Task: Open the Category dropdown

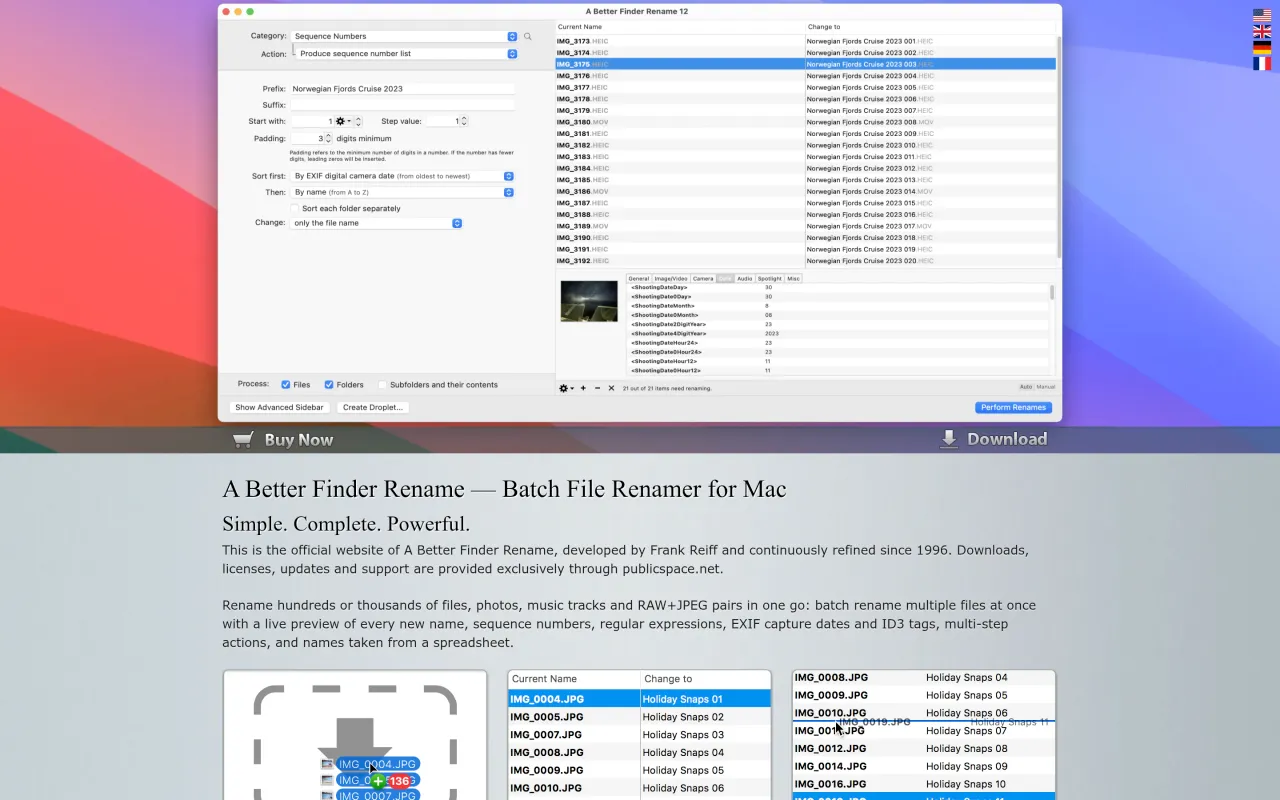Action: (x=404, y=36)
